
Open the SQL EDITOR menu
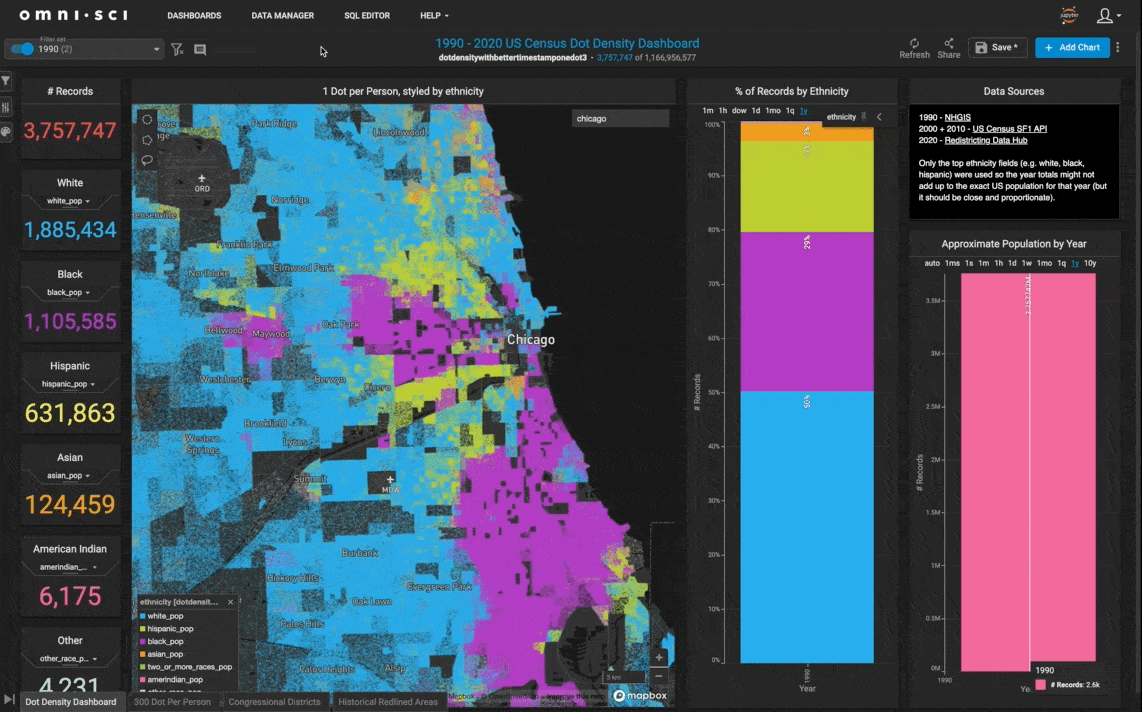[x=367, y=15]
